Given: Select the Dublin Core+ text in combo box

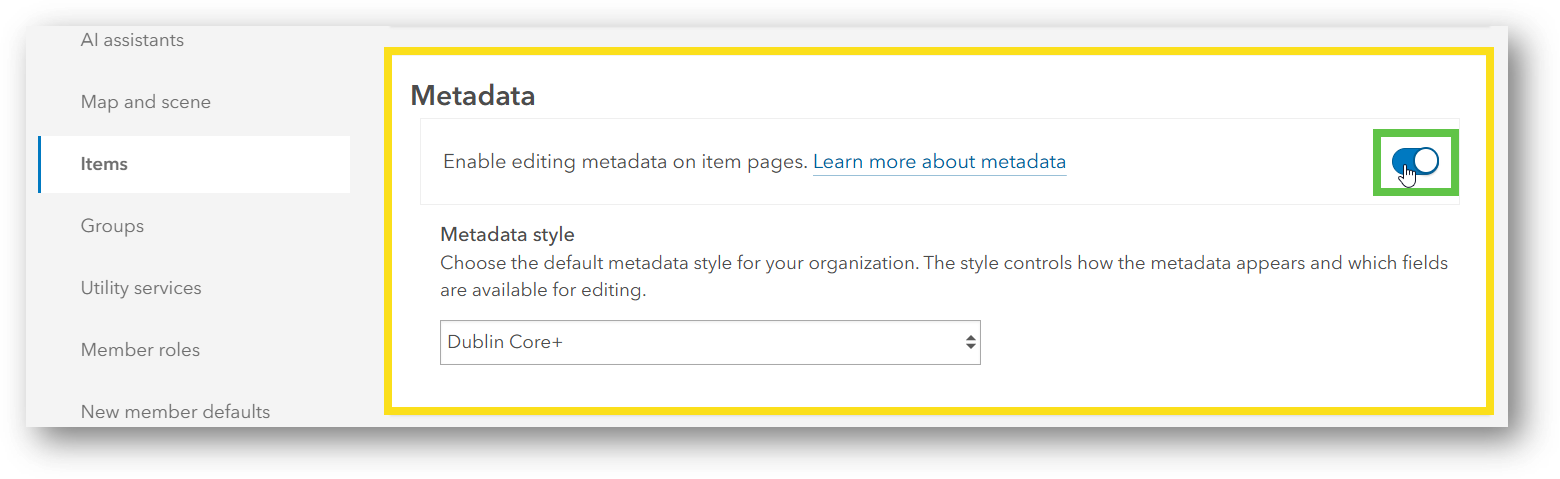Looking at the screenshot, I should click(x=505, y=342).
